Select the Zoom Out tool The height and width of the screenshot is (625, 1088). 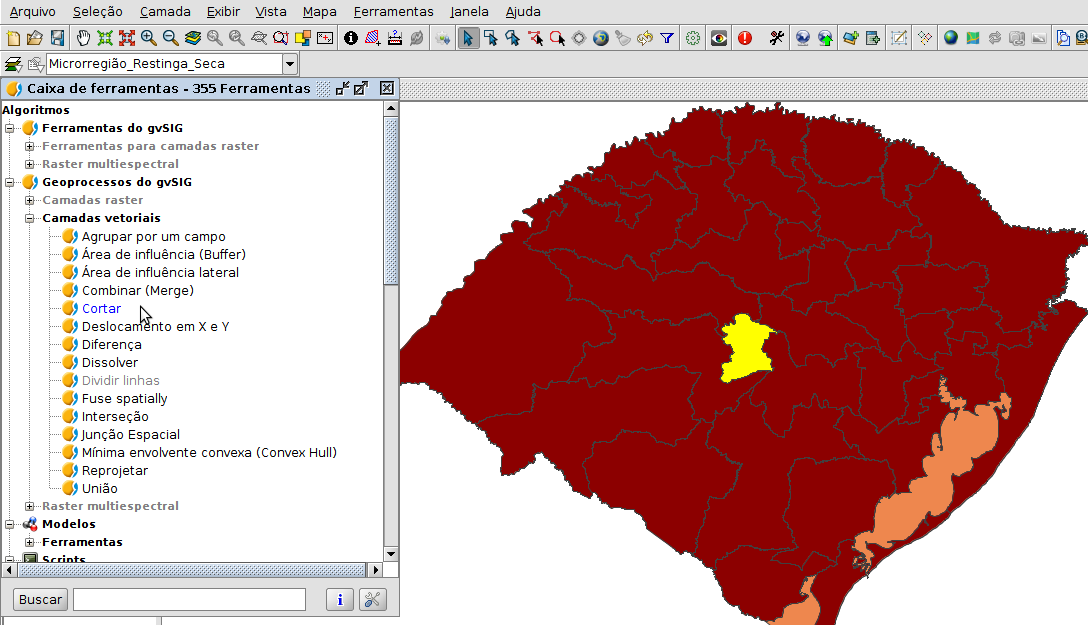coord(167,38)
